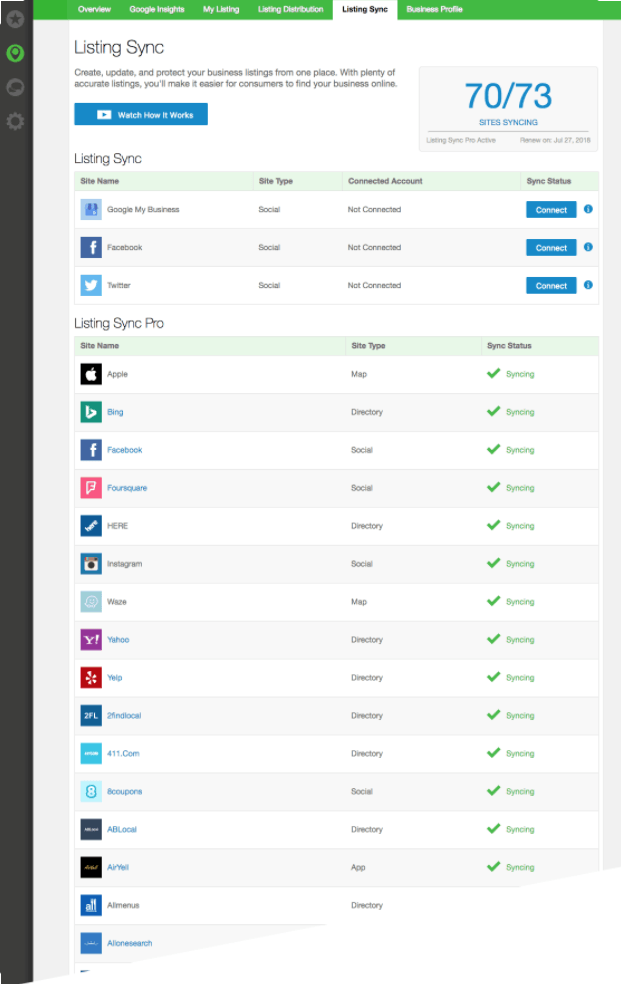Open the Bing listing link
Screen dimensions: 621x984
[115, 412]
